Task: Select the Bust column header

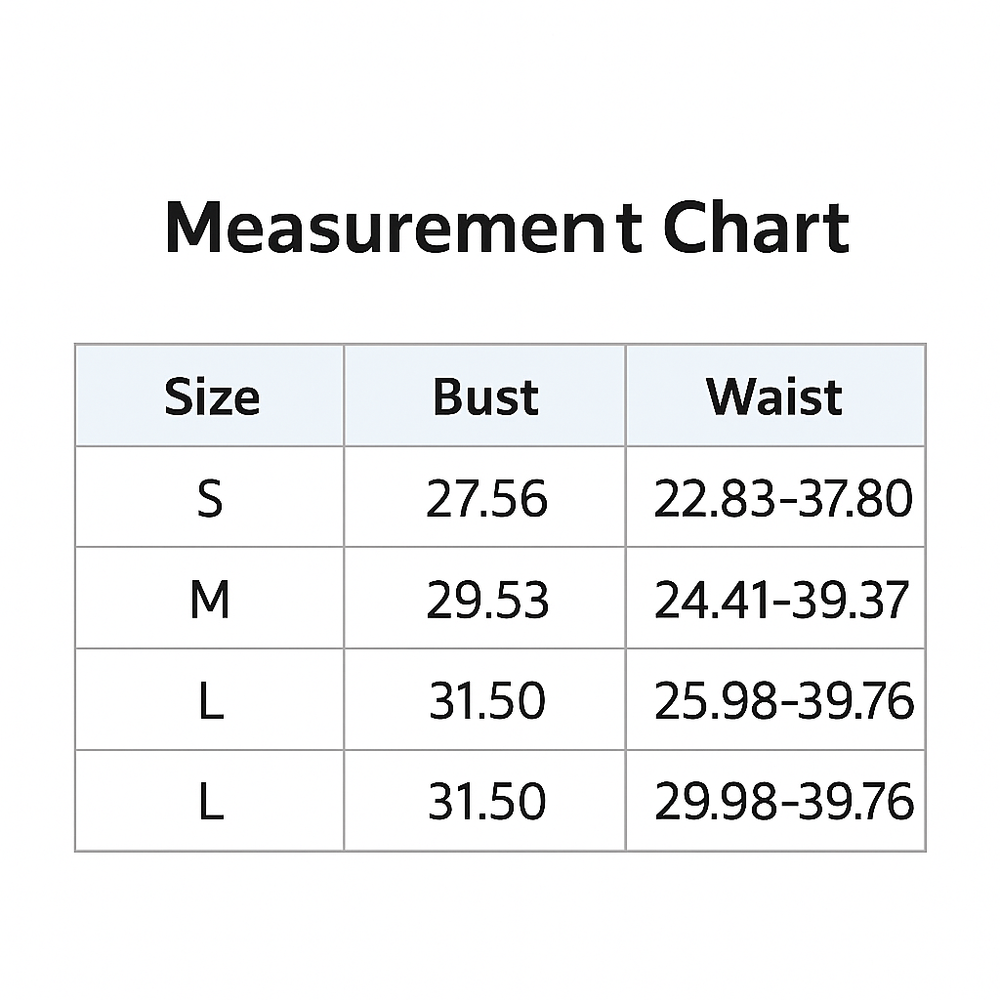Action: [x=485, y=397]
